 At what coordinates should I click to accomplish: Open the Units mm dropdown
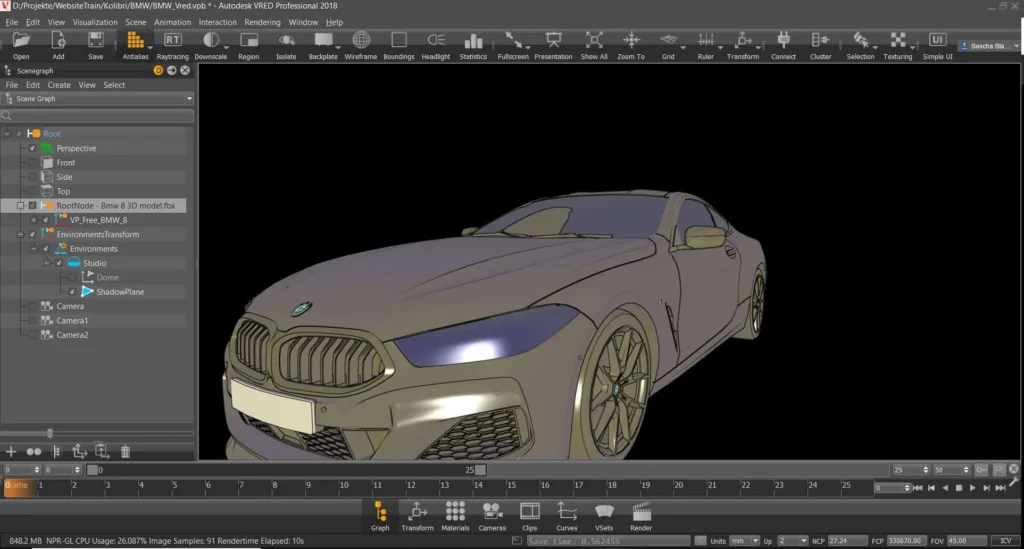744,541
